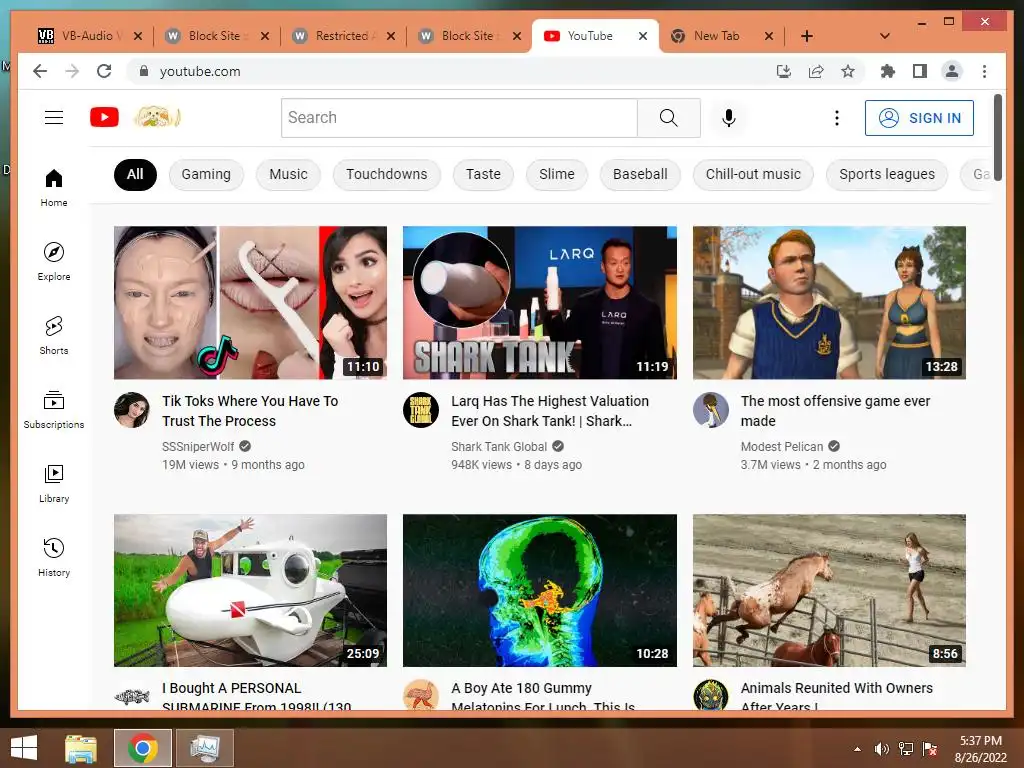Open personal submarine video thumbnail
Screen dimensions: 1024x768
(250, 590)
